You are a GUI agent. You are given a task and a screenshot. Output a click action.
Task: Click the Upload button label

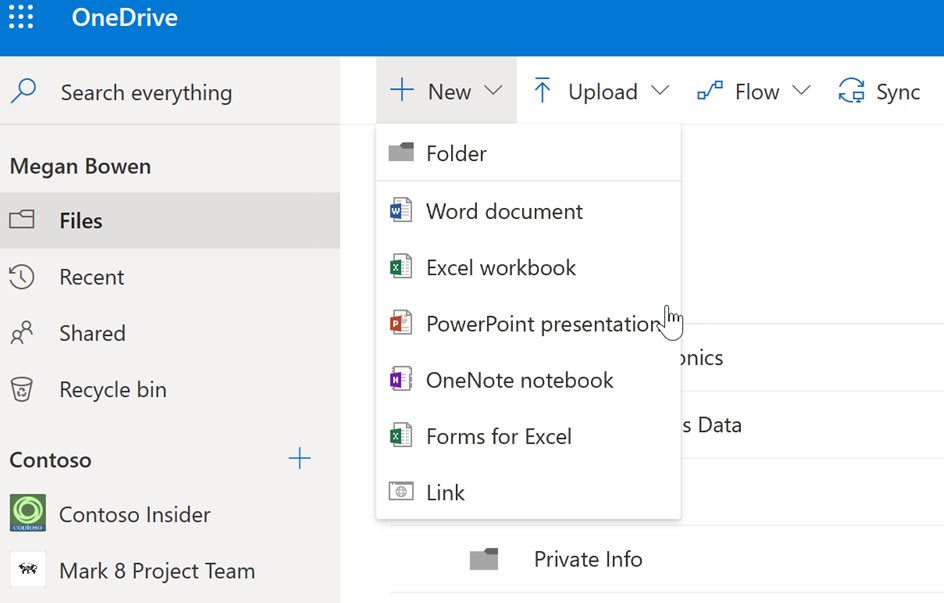(603, 92)
